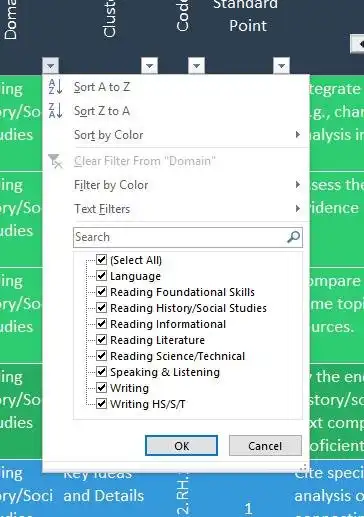364x517 pixels.
Task: Open the Domain column filter dropdown
Action: tap(51, 66)
